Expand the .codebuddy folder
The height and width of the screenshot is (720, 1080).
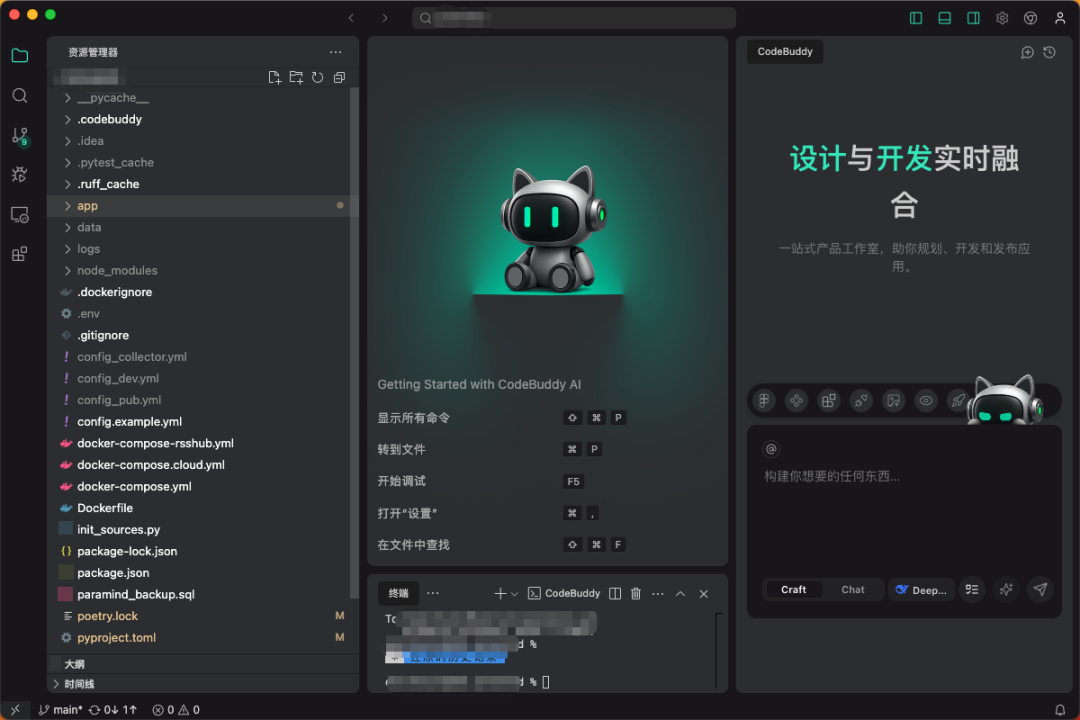pyautogui.click(x=203, y=119)
